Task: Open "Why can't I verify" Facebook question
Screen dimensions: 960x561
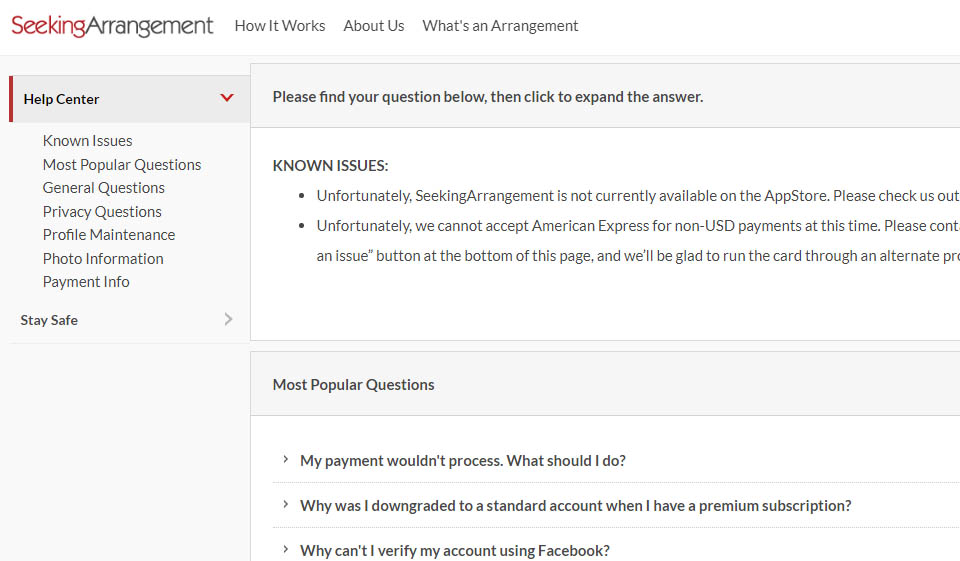Action: pyautogui.click(x=455, y=550)
